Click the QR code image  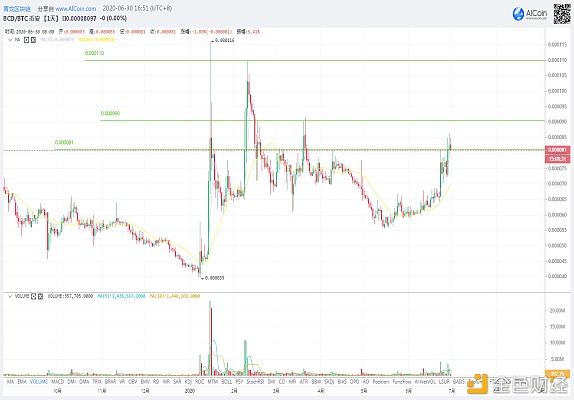(x=561, y=14)
